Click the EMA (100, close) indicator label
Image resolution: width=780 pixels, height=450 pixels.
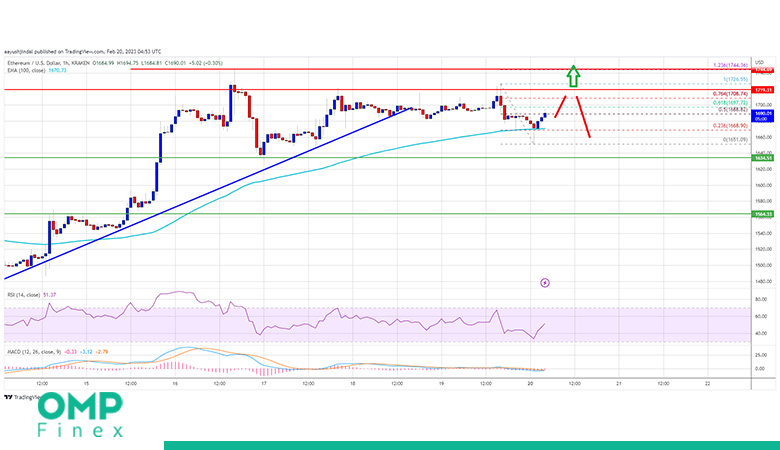(24, 71)
